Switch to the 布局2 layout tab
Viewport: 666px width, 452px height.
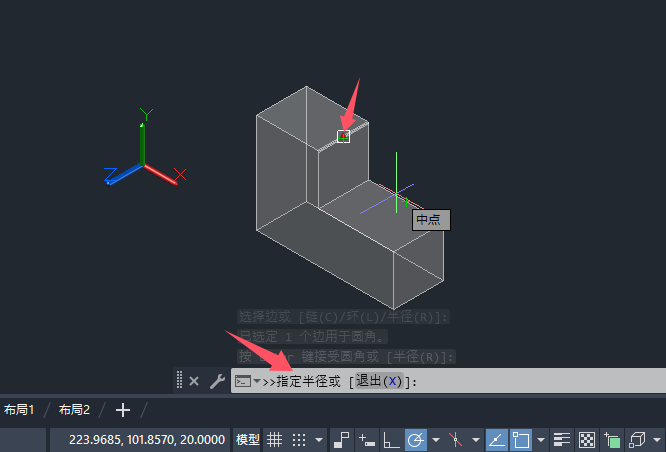(74, 410)
